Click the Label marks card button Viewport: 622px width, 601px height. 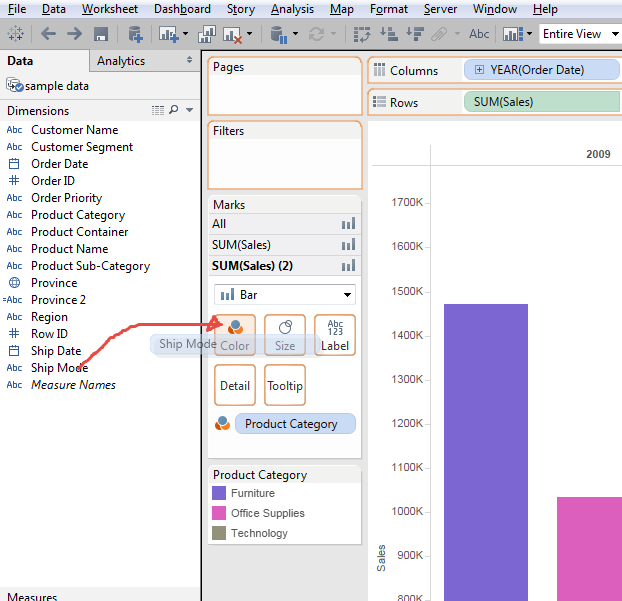tap(335, 335)
